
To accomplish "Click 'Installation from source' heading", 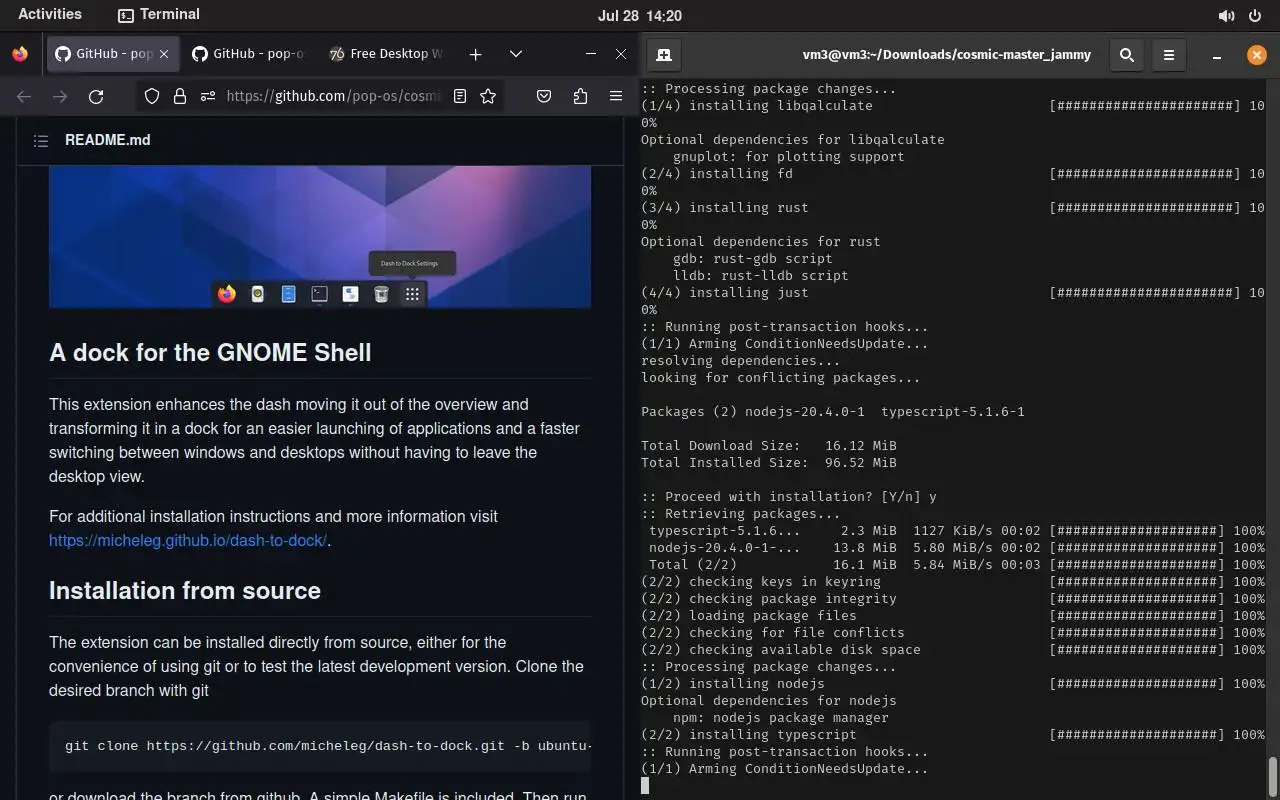I will click(x=185, y=591).
